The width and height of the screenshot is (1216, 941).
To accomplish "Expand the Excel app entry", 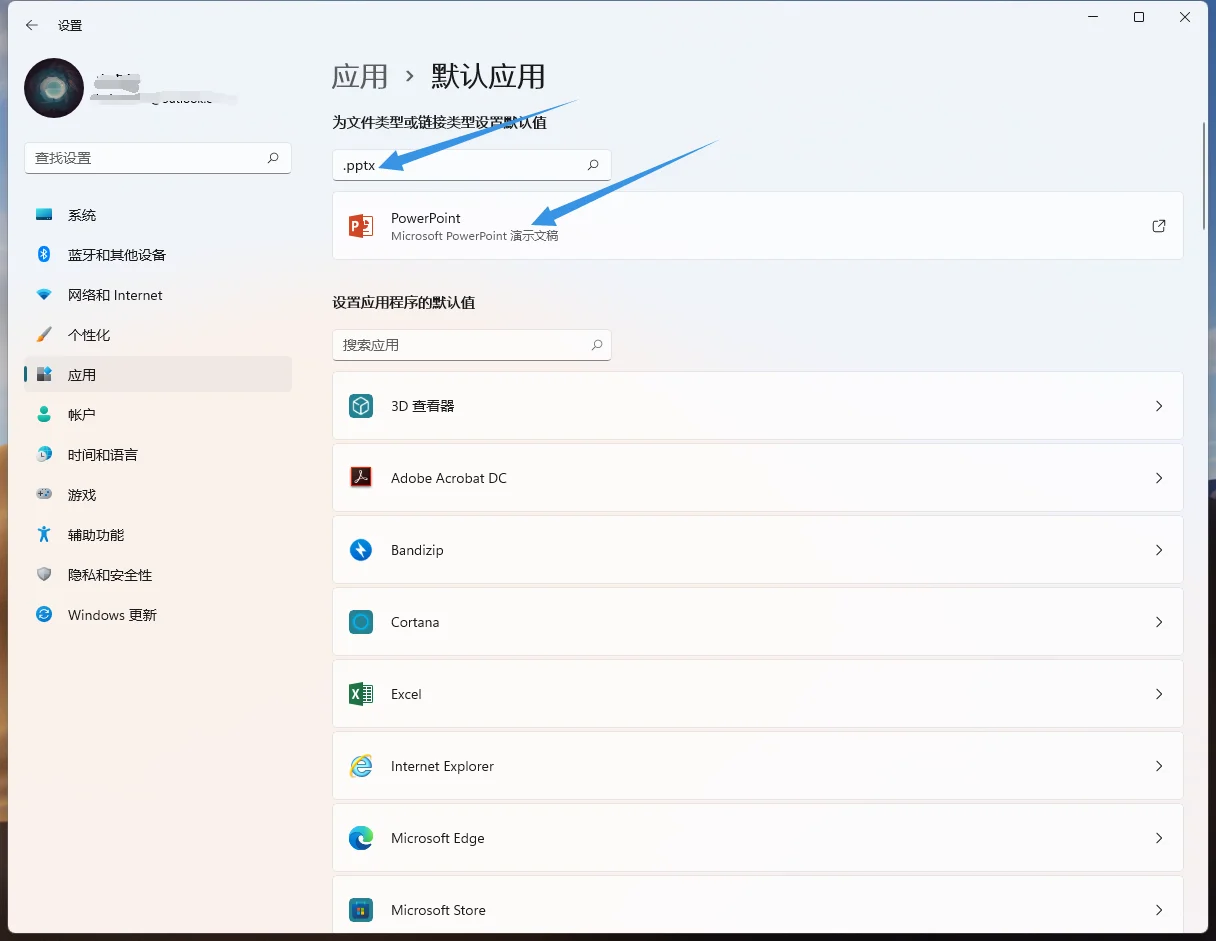I will click(x=1158, y=693).
